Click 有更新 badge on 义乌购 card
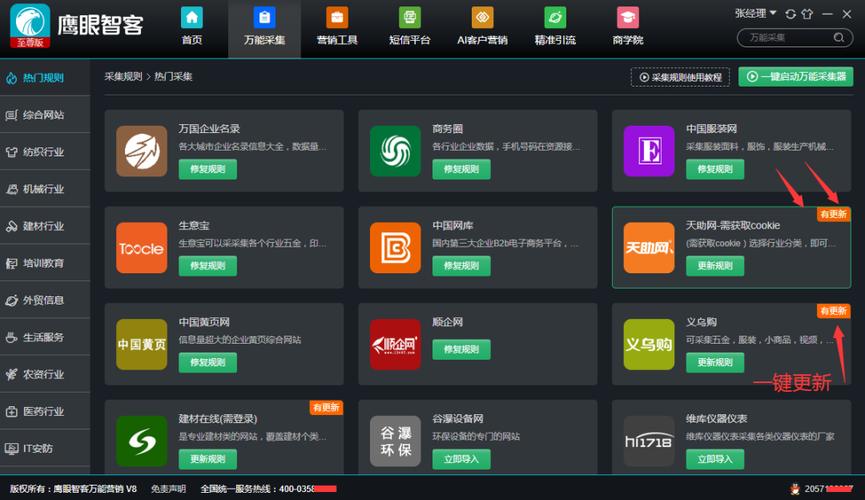 click(x=834, y=311)
